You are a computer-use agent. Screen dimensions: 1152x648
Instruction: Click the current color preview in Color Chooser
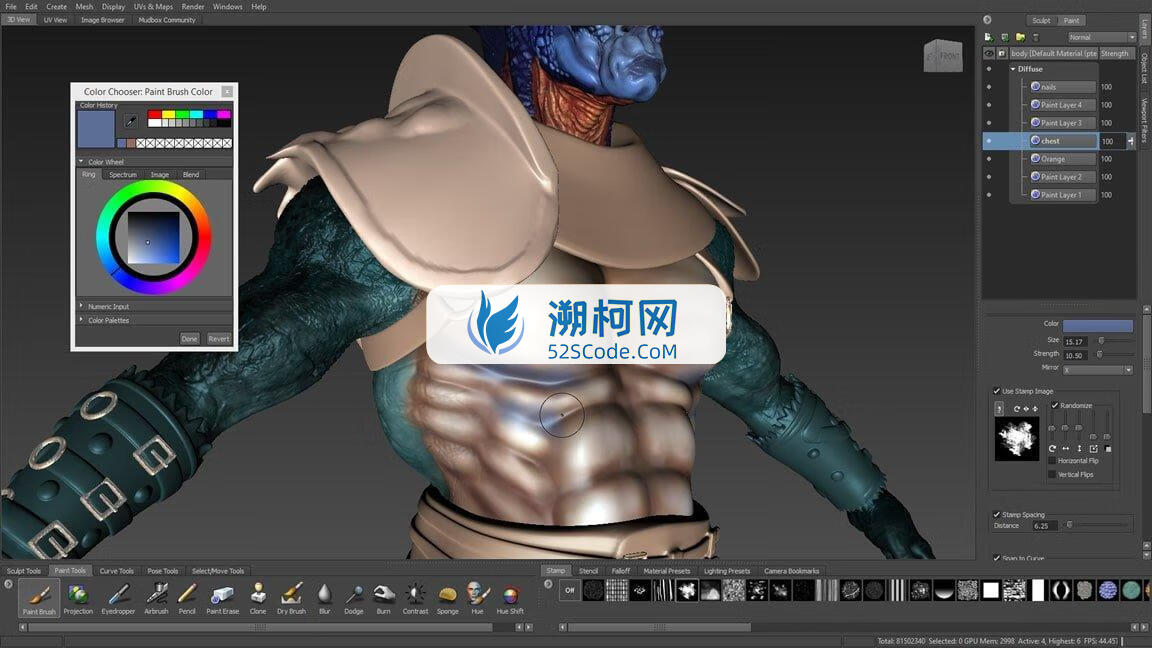pos(96,129)
